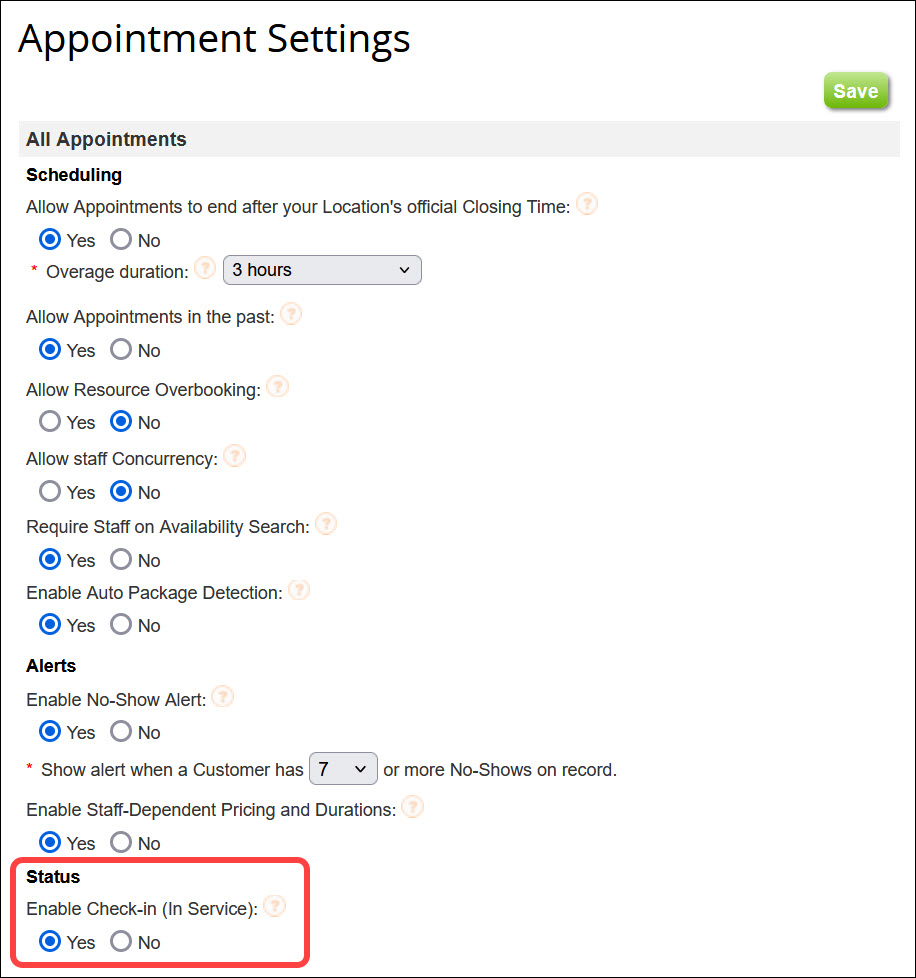Open help for Closing Time setting
The width and height of the screenshot is (916, 978).
(x=587, y=204)
